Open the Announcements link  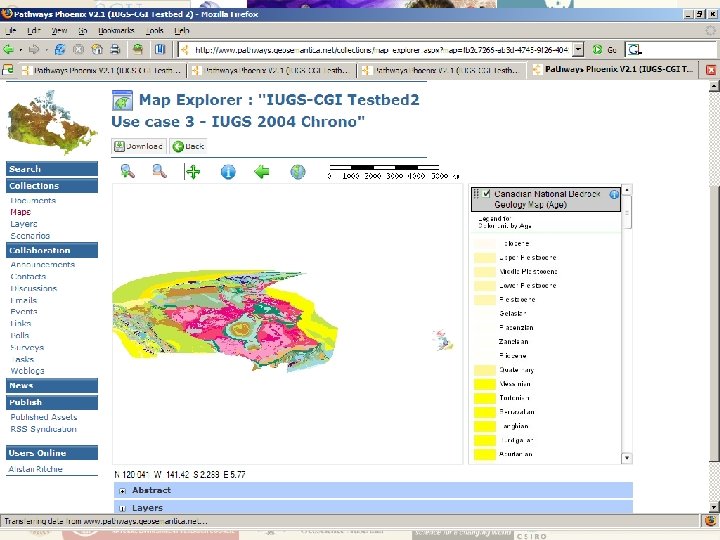point(42,264)
